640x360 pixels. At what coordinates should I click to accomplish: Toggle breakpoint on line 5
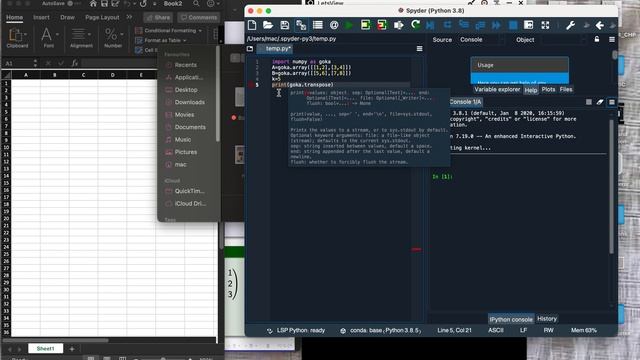(x=251, y=85)
